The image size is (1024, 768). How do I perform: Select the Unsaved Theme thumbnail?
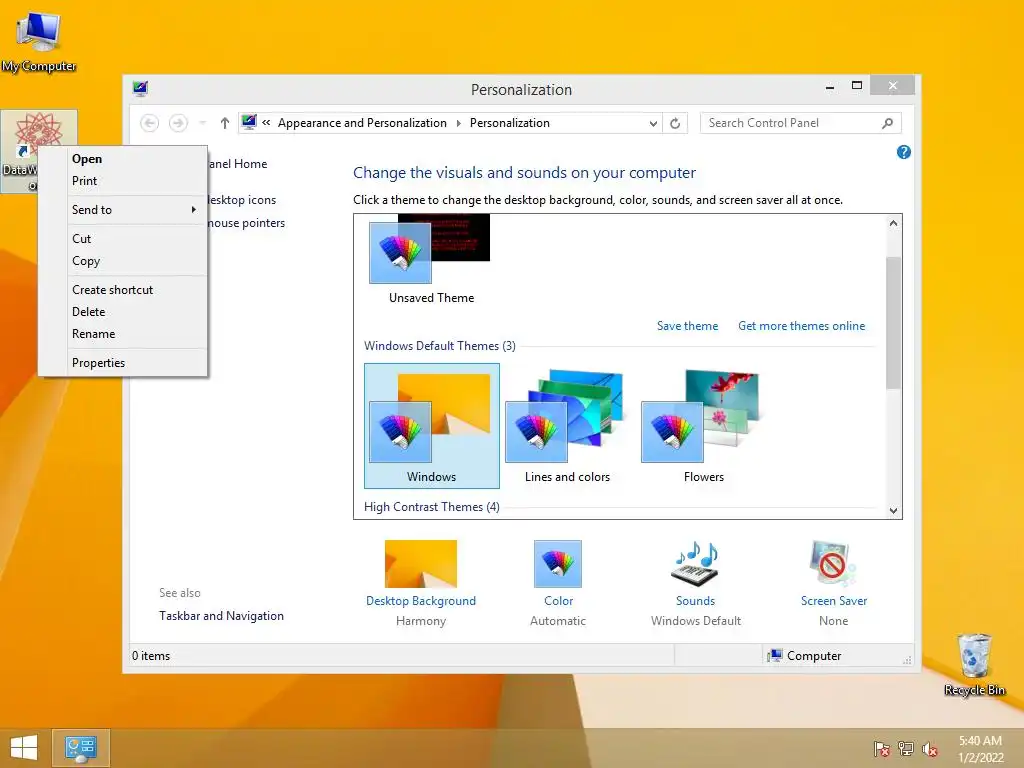coord(430,260)
